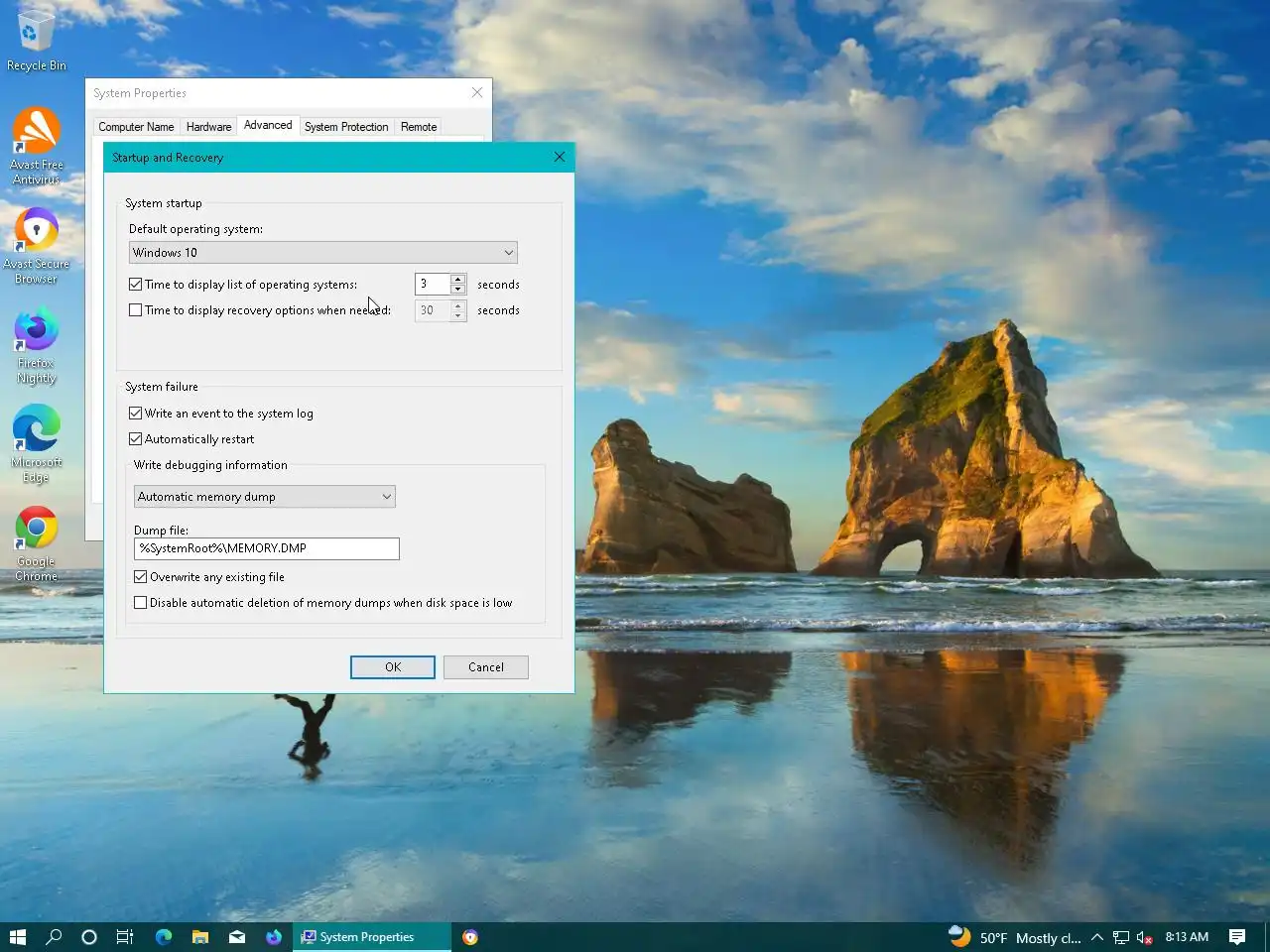This screenshot has width=1270, height=952.
Task: Open Task View in taskbar
Action: [125, 937]
